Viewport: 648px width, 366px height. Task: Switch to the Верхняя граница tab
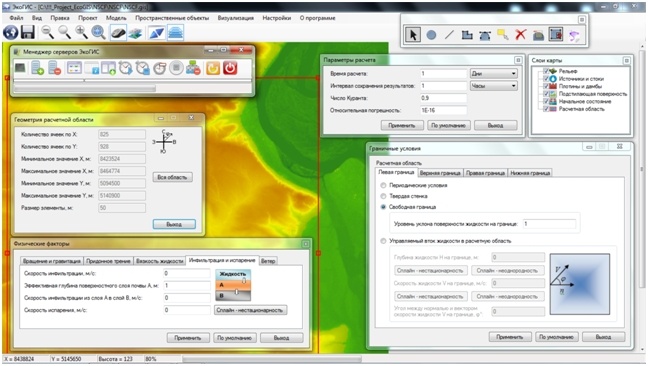click(x=440, y=173)
